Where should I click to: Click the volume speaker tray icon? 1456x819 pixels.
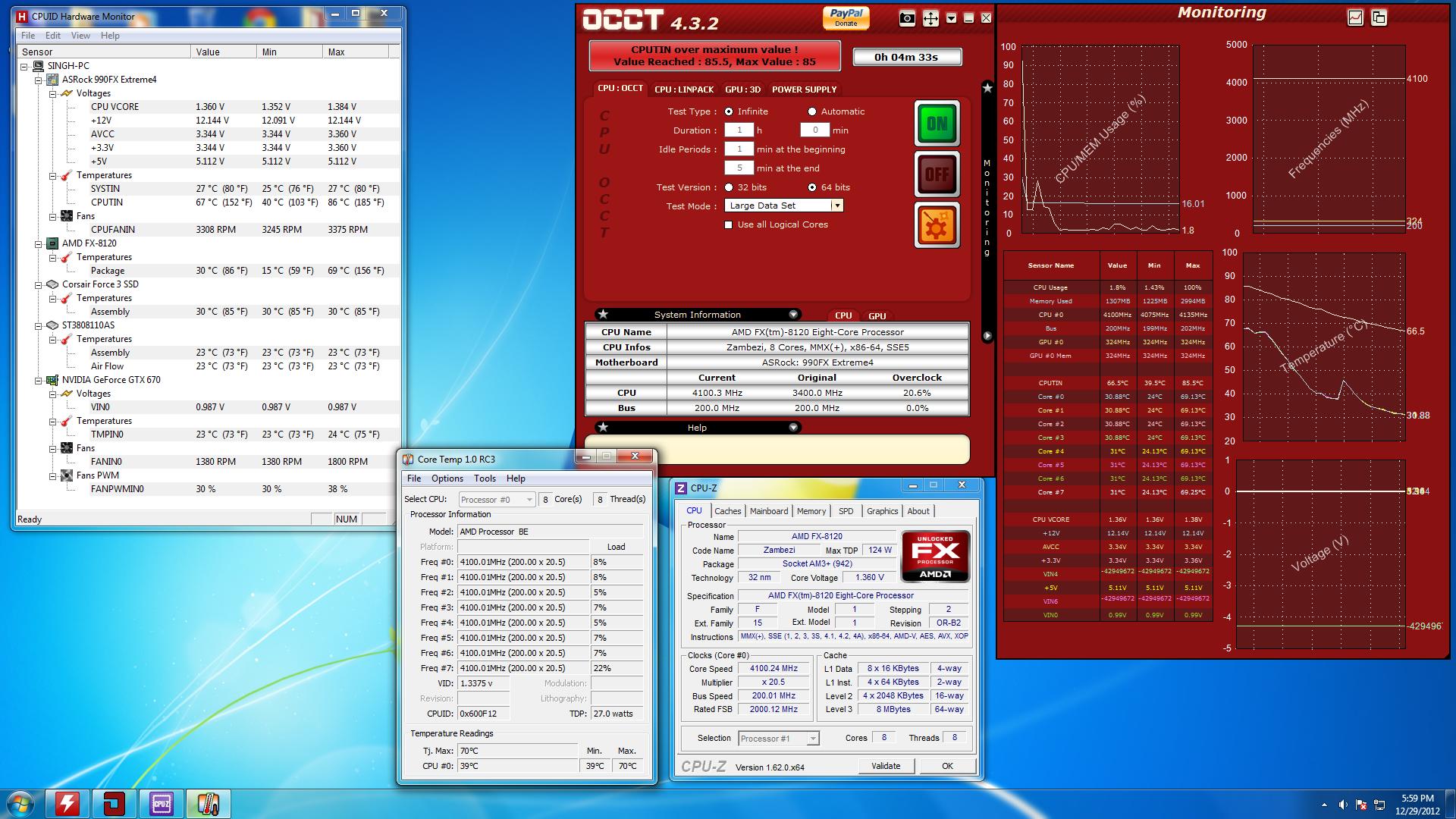1343,805
